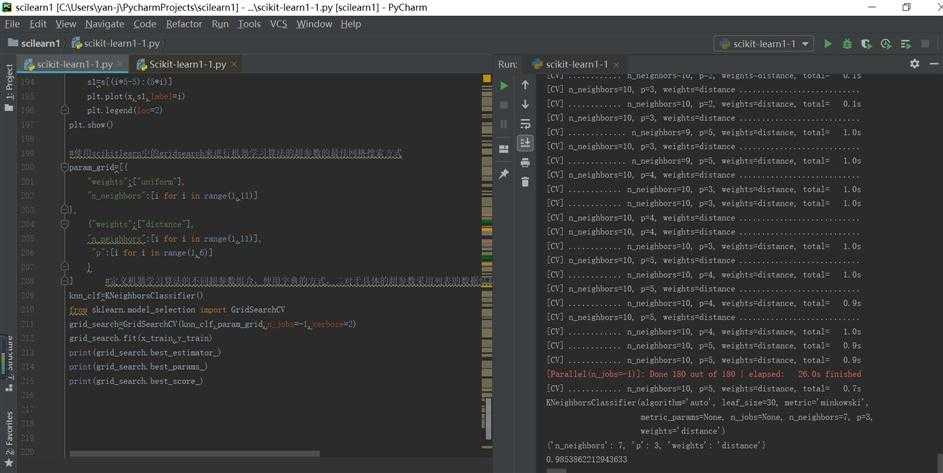Run scikit-learn1-1 from the main toolbar
This screenshot has width=943, height=473.
tap(828, 44)
